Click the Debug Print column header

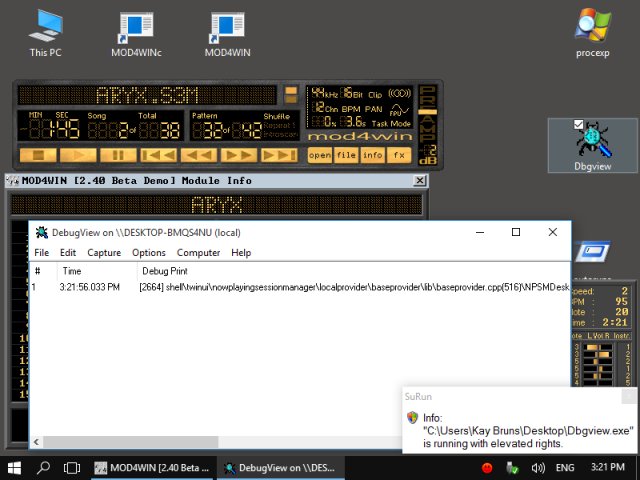coord(353,271)
